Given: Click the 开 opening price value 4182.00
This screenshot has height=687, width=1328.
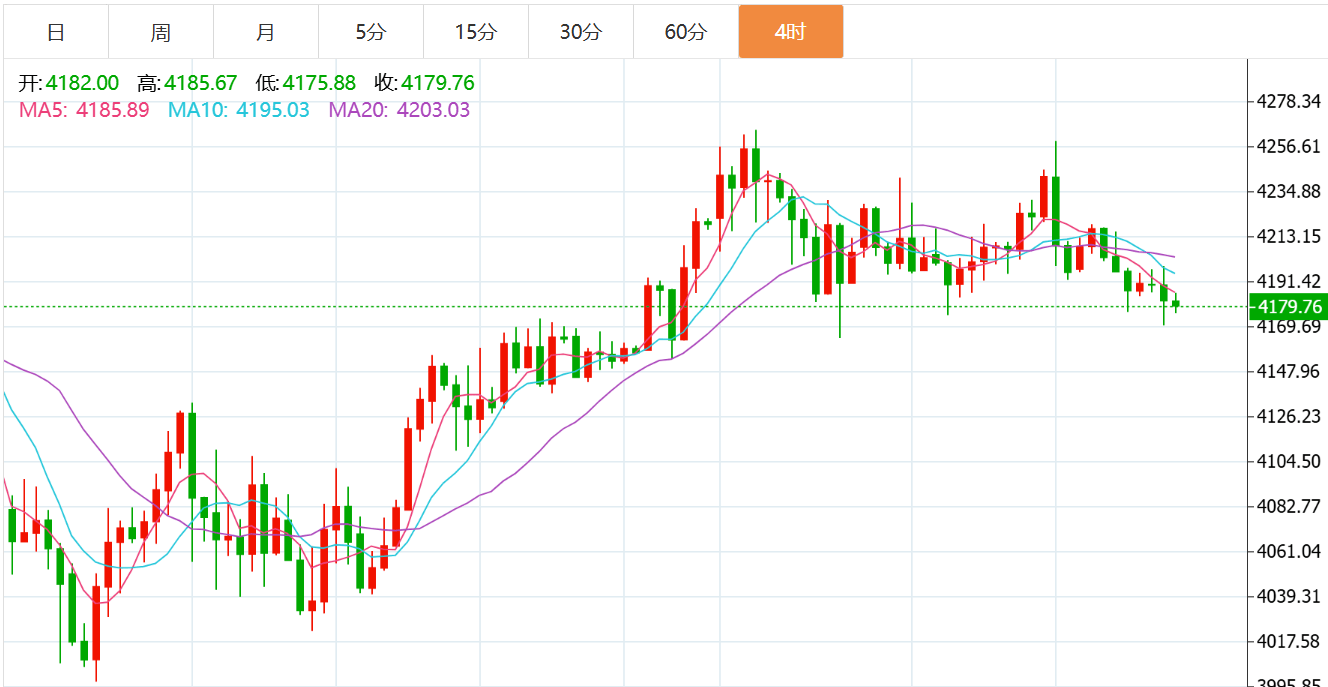Looking at the screenshot, I should tap(82, 83).
